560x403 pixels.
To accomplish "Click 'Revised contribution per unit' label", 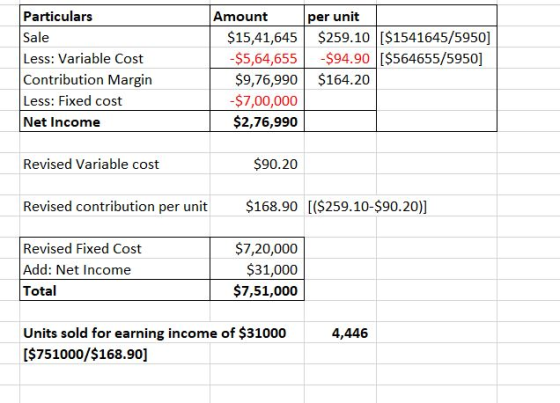I will pos(115,206).
